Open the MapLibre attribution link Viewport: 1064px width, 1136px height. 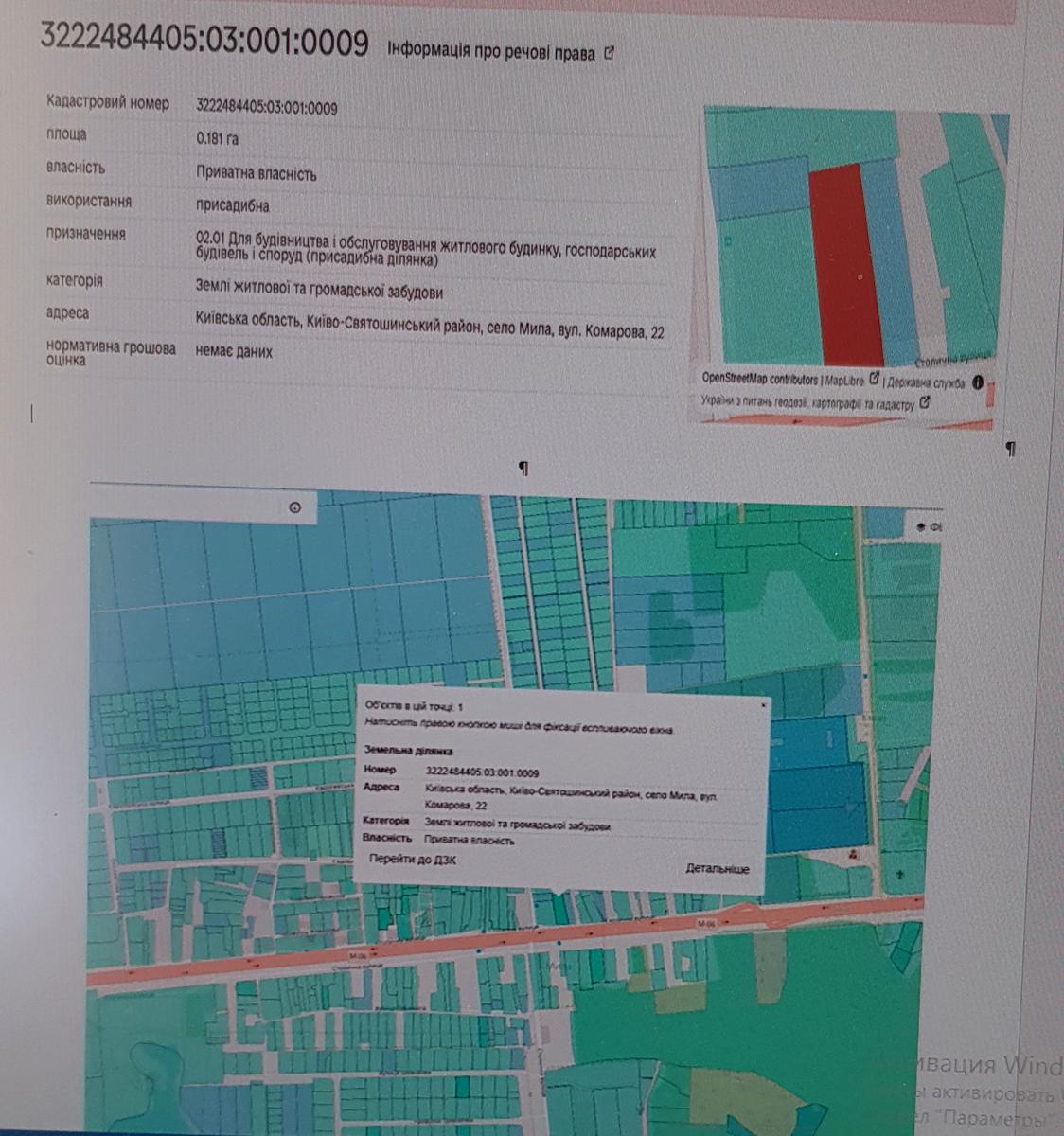(x=844, y=381)
